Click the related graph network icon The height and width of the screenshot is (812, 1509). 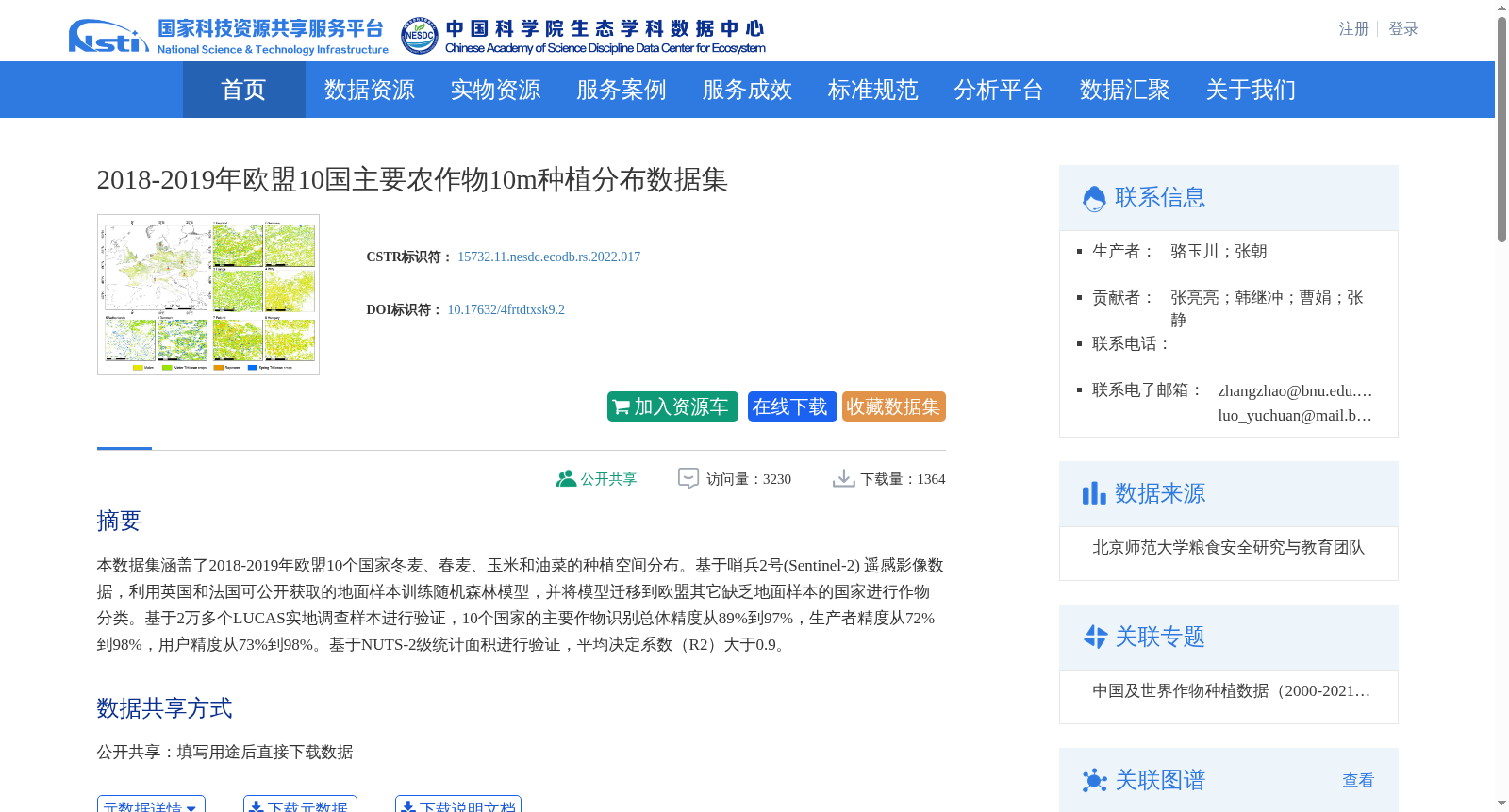(x=1094, y=780)
